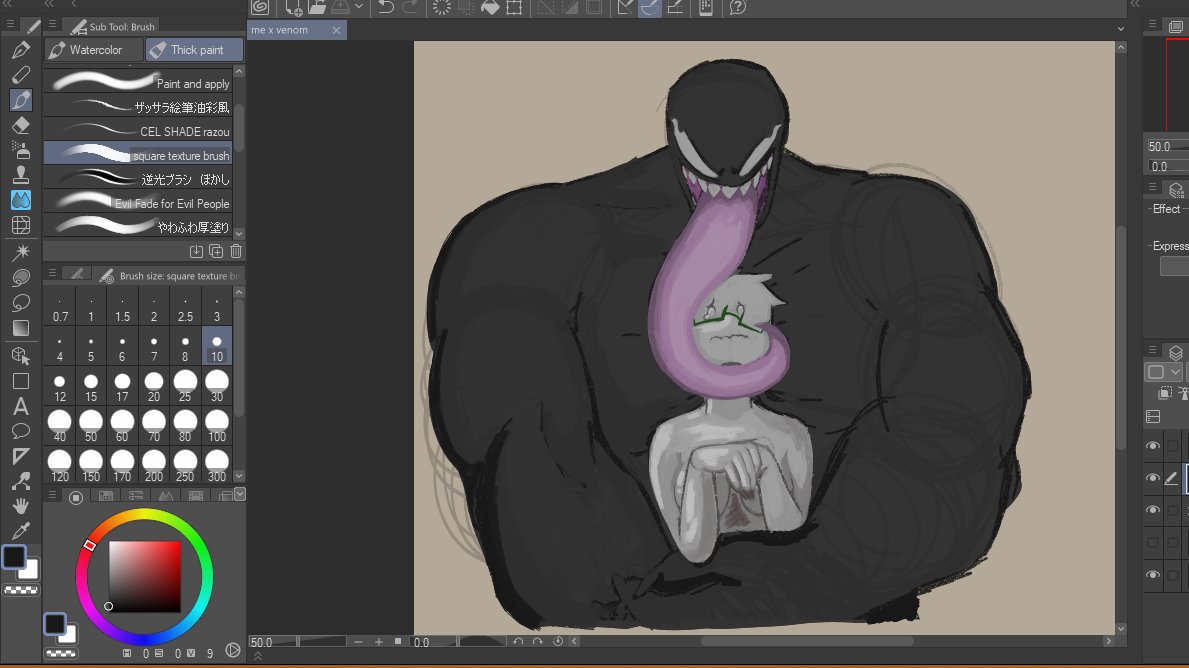The width and height of the screenshot is (1189, 668).
Task: Select the 'CEL SHADE razou' brush
Action: coord(138,130)
